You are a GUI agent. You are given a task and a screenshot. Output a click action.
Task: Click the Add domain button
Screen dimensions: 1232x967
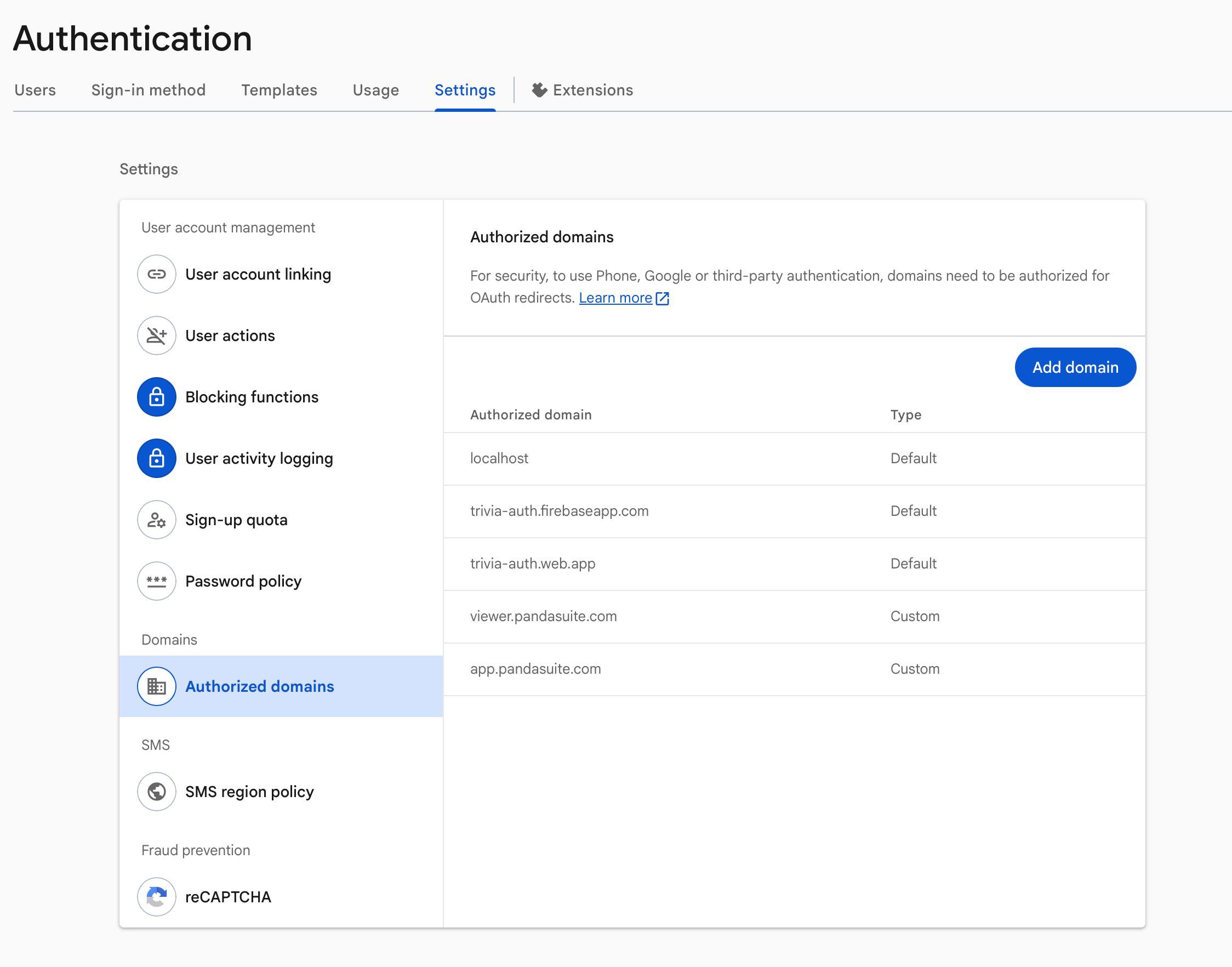(1075, 367)
